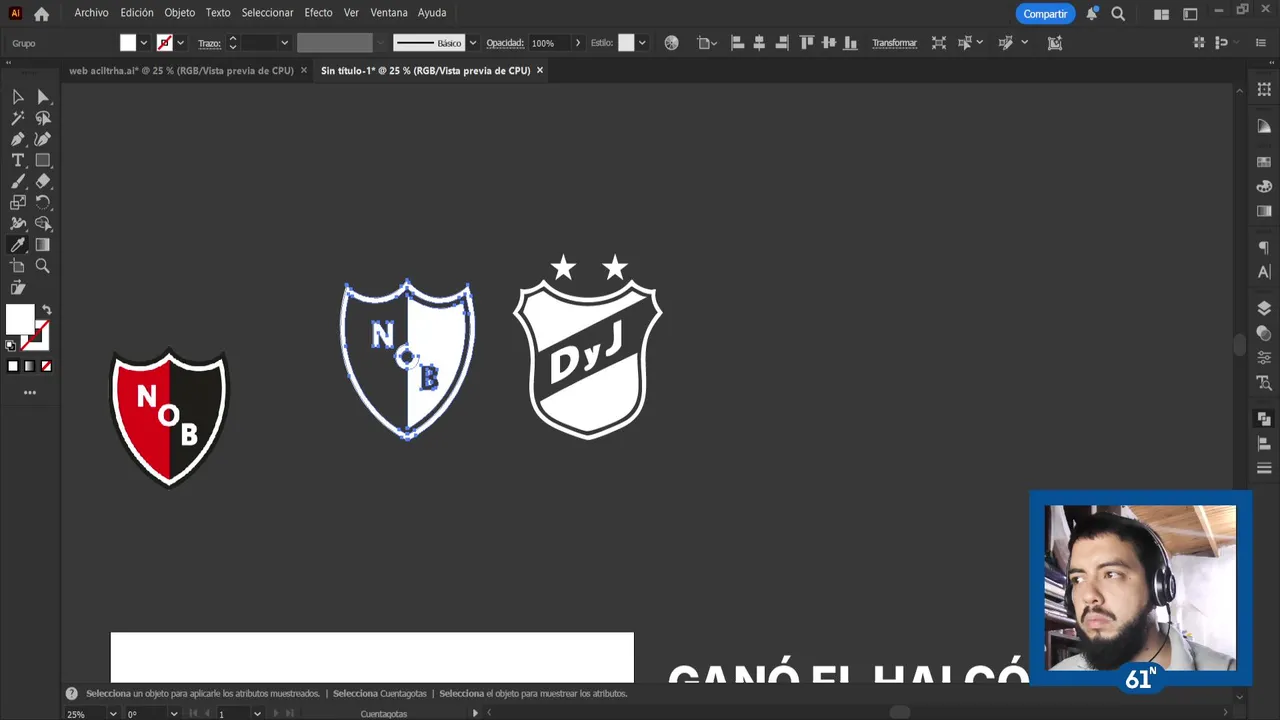The image size is (1280, 720).
Task: Click the Estilo graphic style swatch
Action: pyautogui.click(x=626, y=43)
